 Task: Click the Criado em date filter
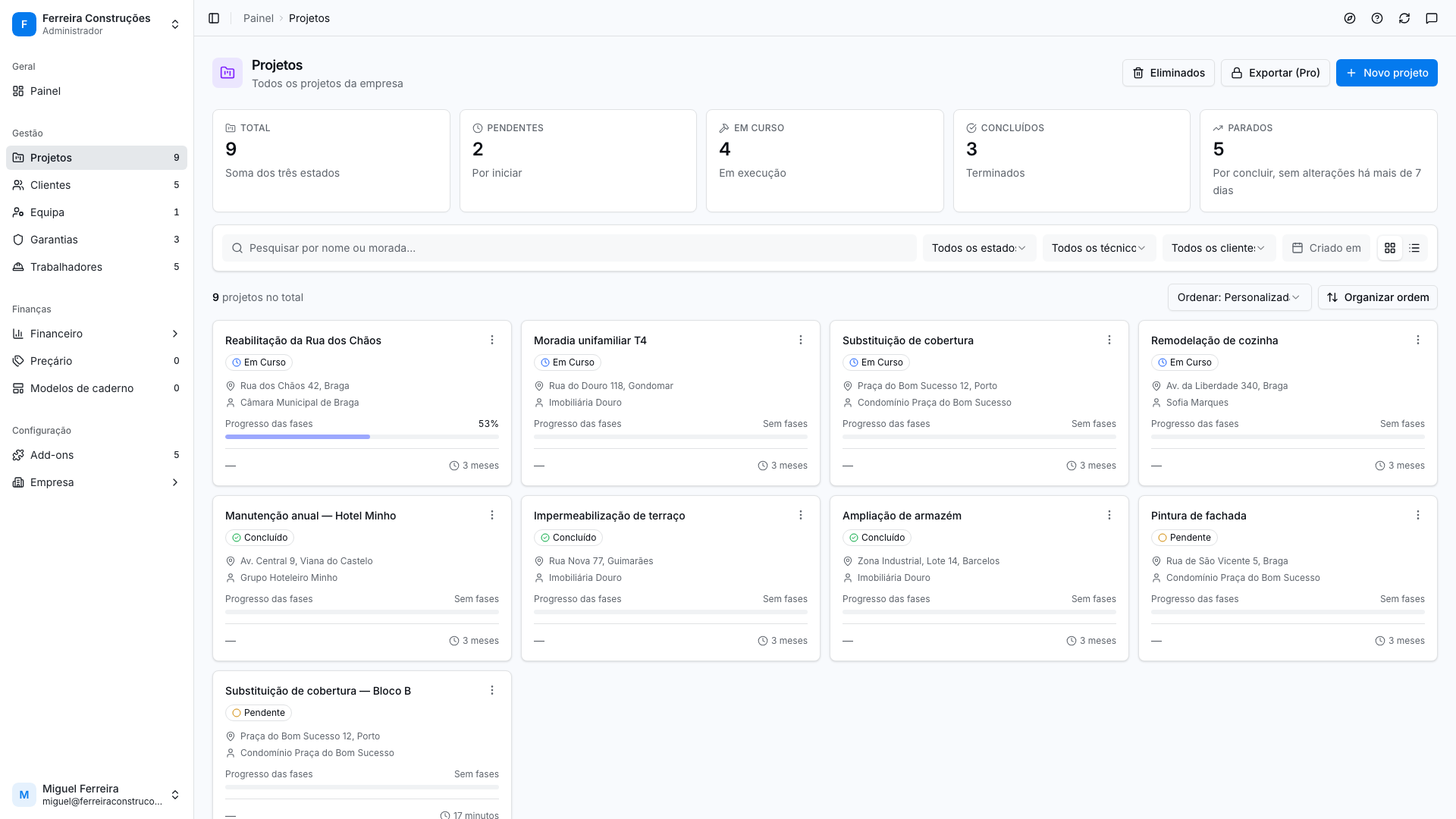click(x=1326, y=248)
